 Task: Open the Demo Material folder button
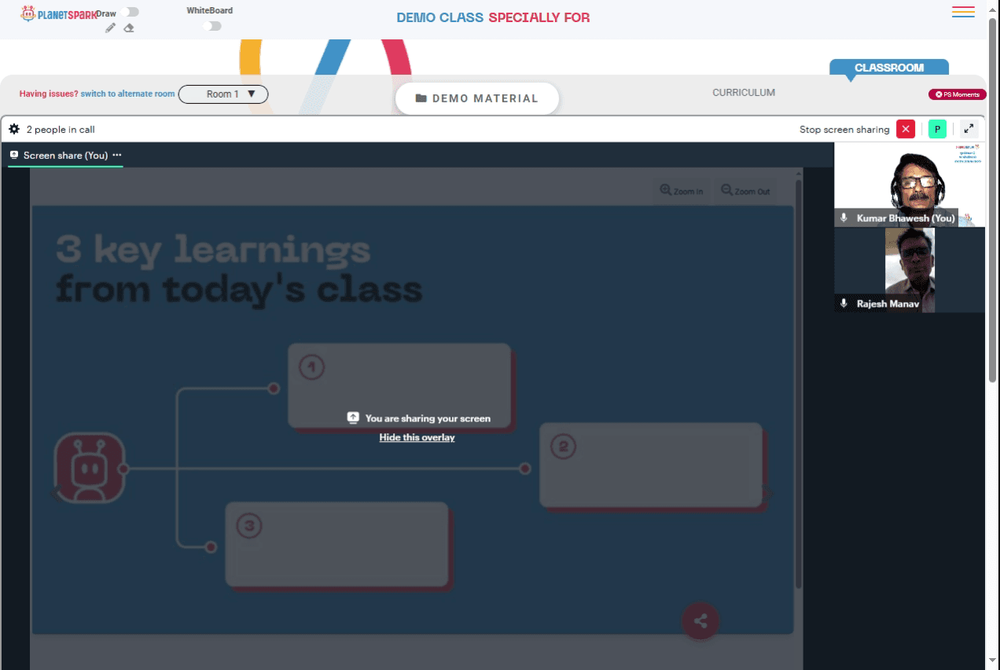pos(477,98)
